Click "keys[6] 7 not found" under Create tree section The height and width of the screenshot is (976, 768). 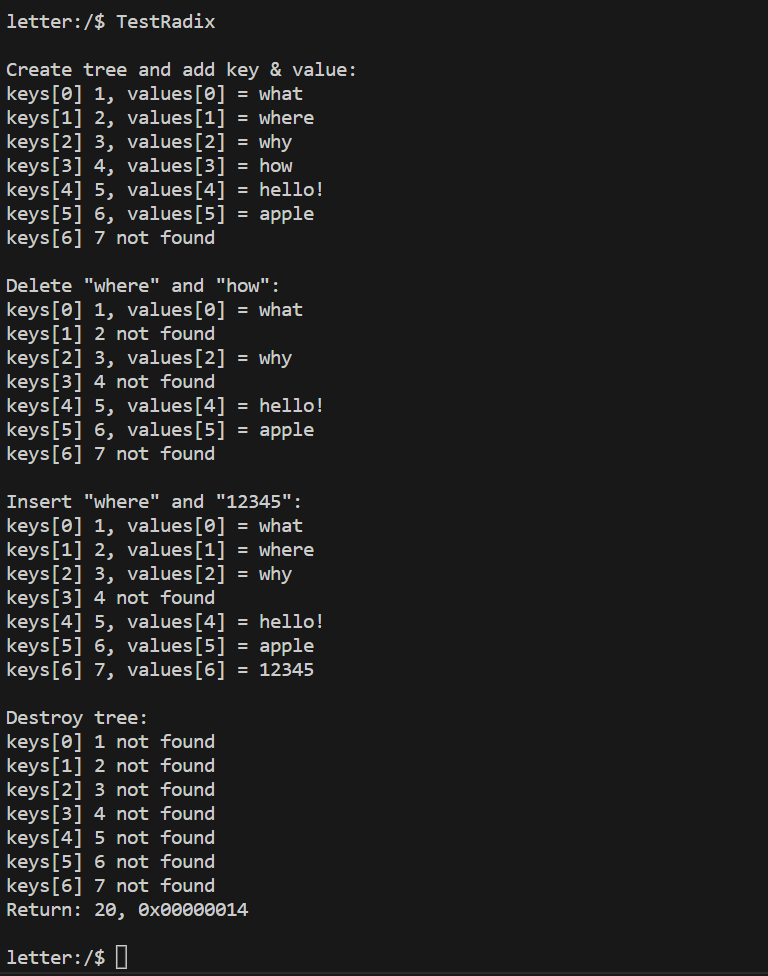click(x=110, y=238)
